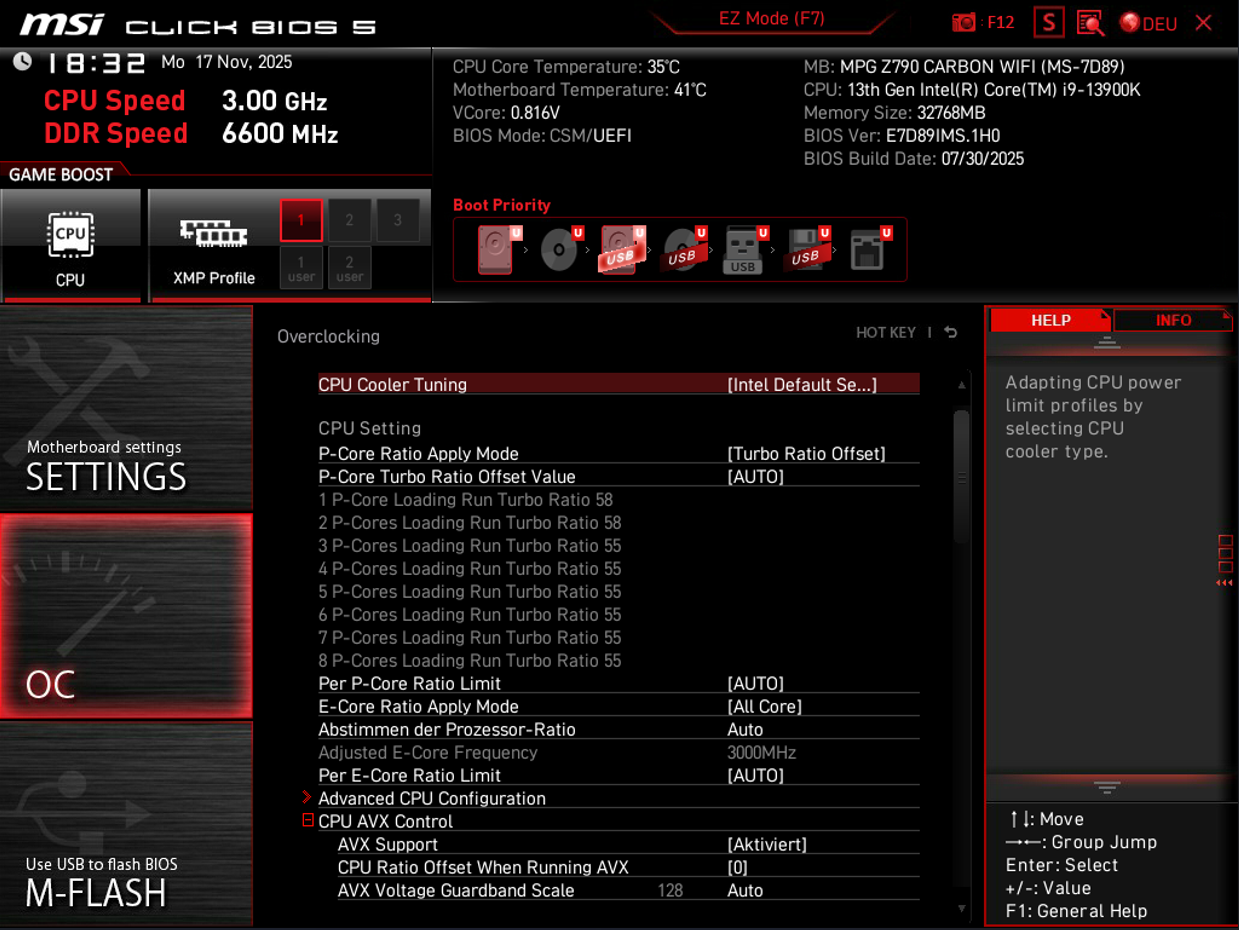Collapse the CPU AVX Control section
This screenshot has width=1239, height=930.
tap(308, 821)
